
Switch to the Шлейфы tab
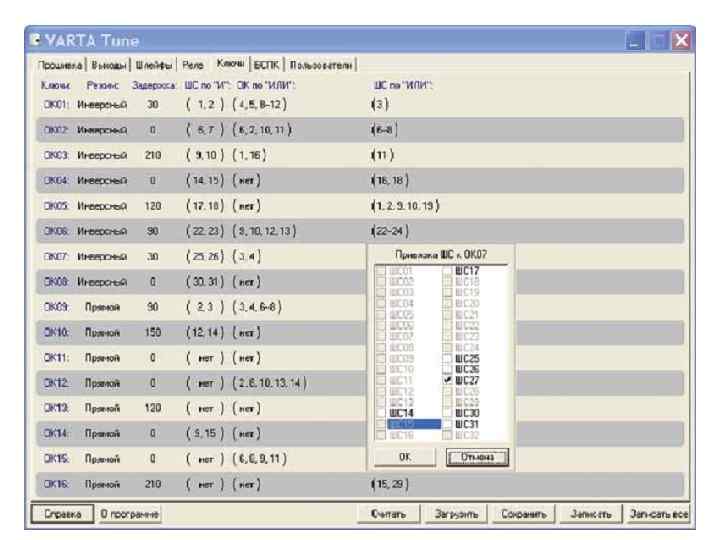[154, 65]
